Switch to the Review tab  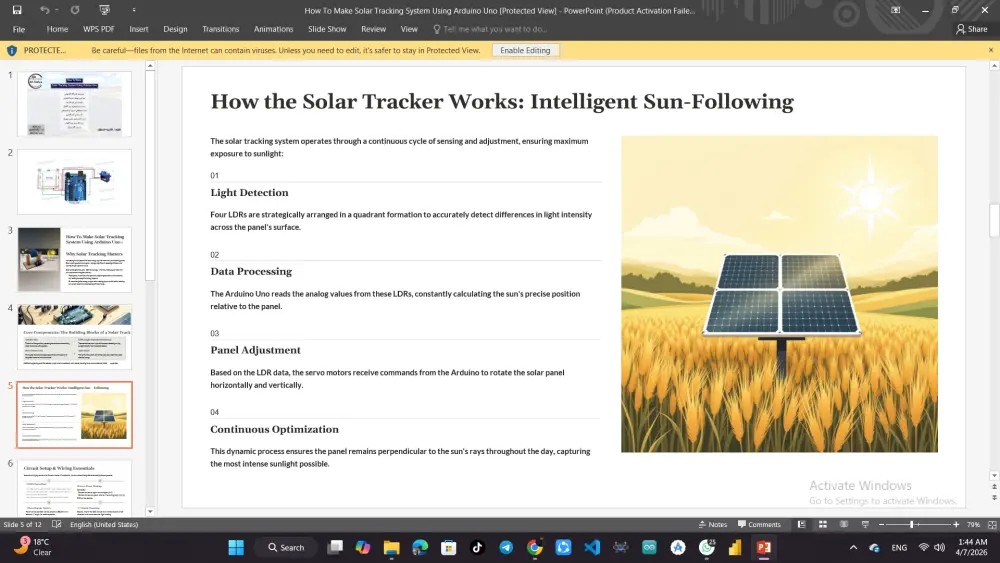click(x=373, y=29)
